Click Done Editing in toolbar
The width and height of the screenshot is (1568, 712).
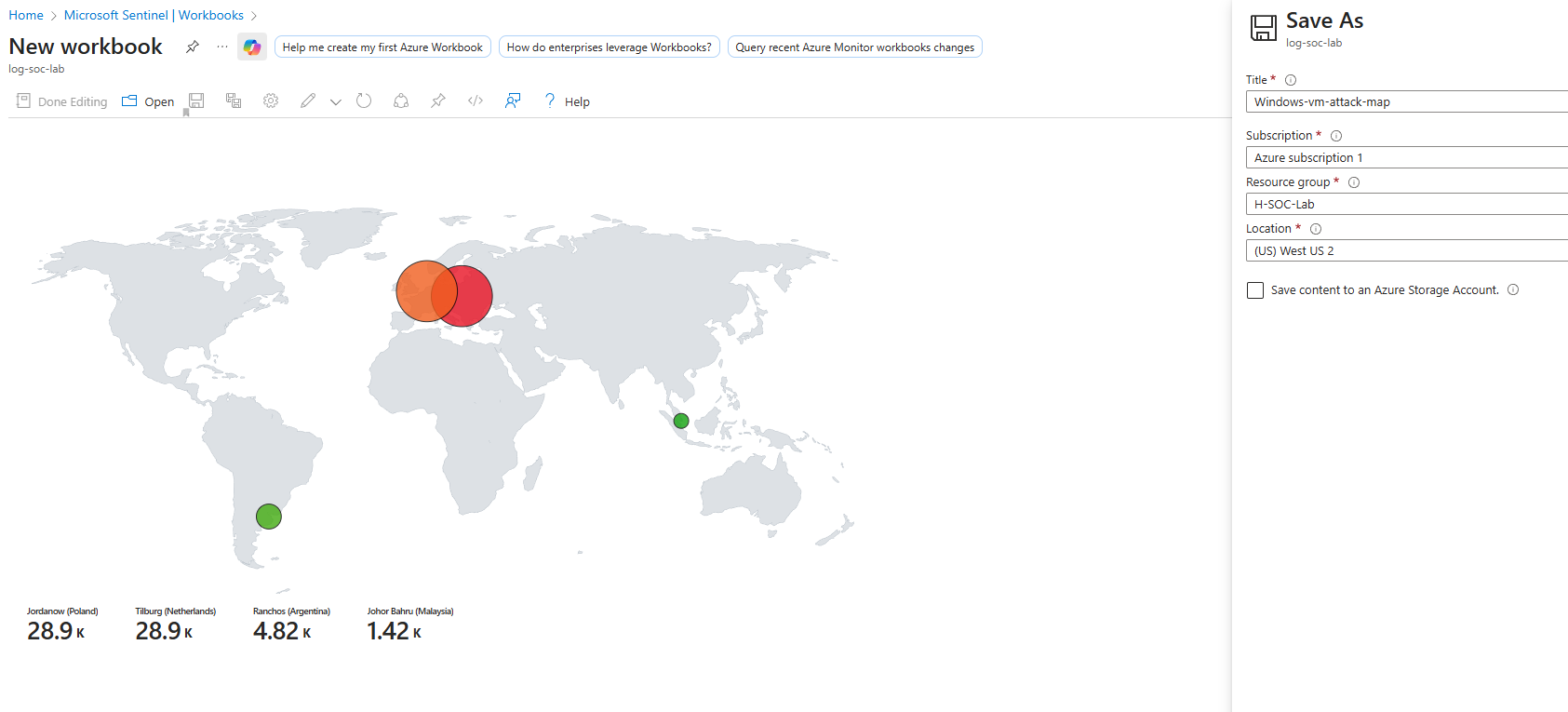tap(62, 101)
